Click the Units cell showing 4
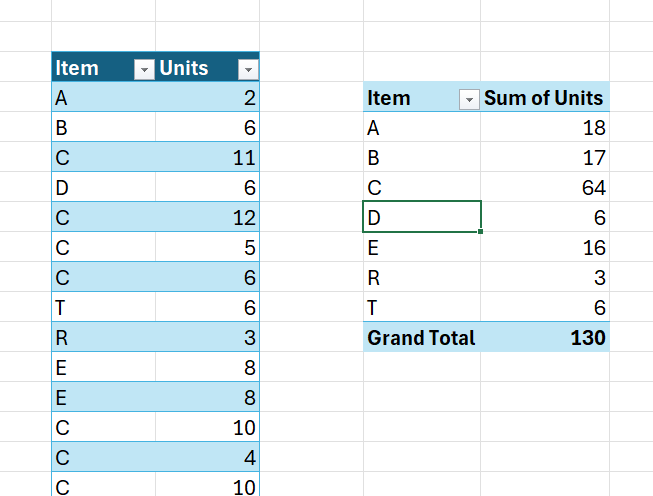The image size is (653, 496). point(207,457)
